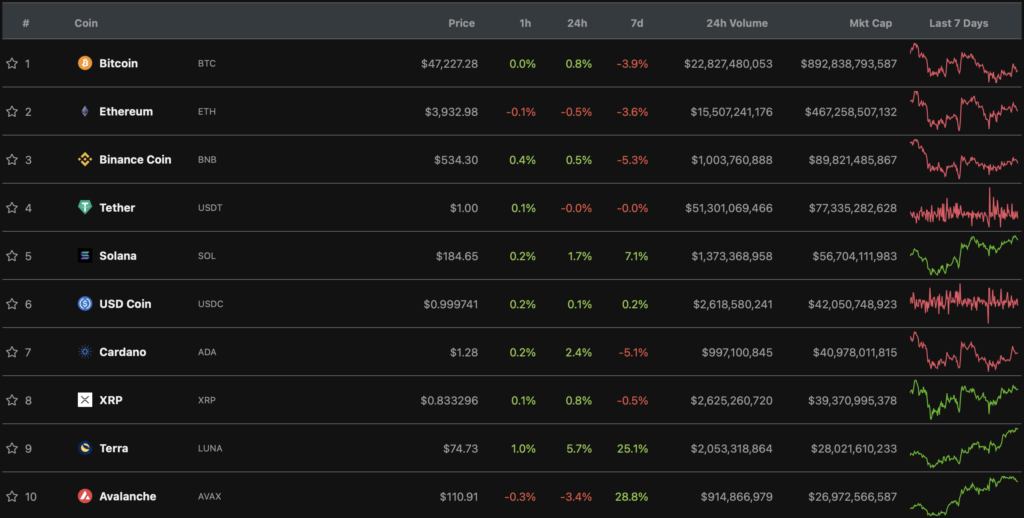Viewport: 1024px width, 518px height.
Task: Favorite Bitcoin using its star
Action: (12, 63)
